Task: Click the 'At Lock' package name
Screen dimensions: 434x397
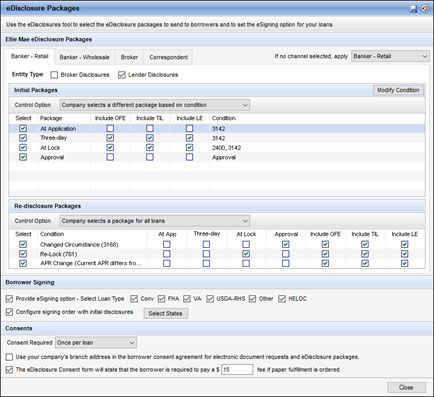Action: [x=50, y=148]
